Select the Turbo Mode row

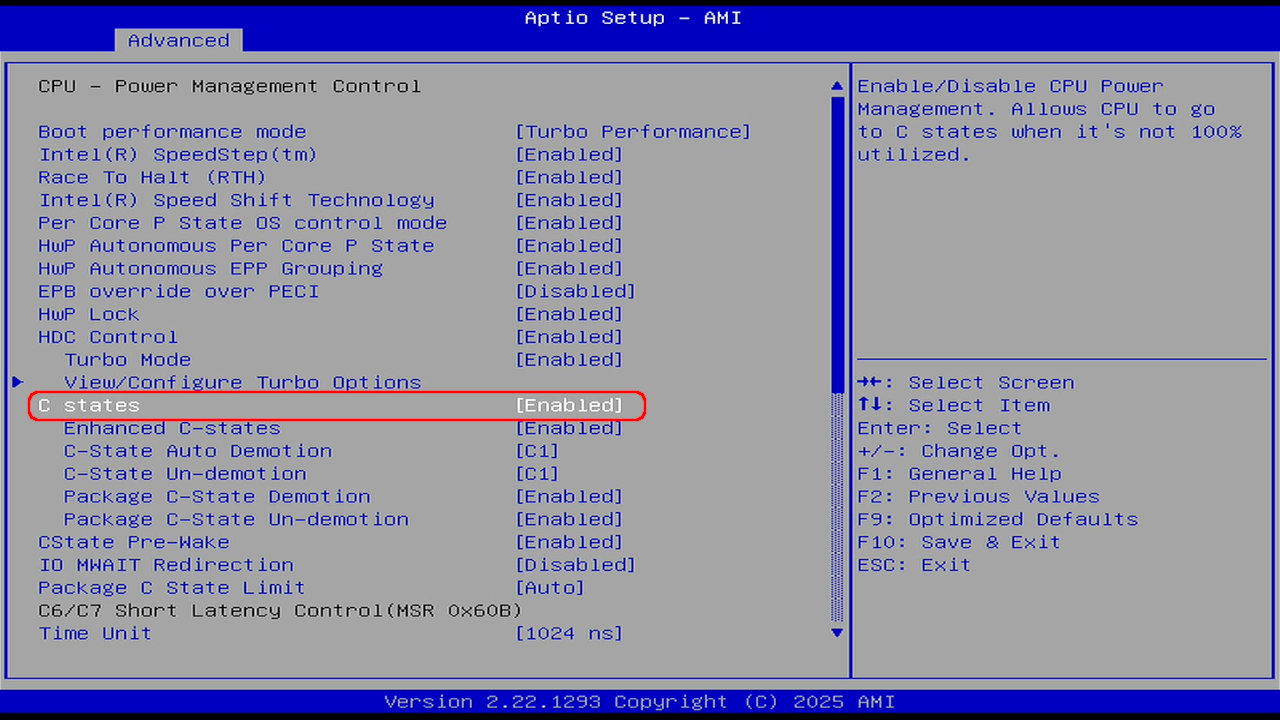pos(343,360)
